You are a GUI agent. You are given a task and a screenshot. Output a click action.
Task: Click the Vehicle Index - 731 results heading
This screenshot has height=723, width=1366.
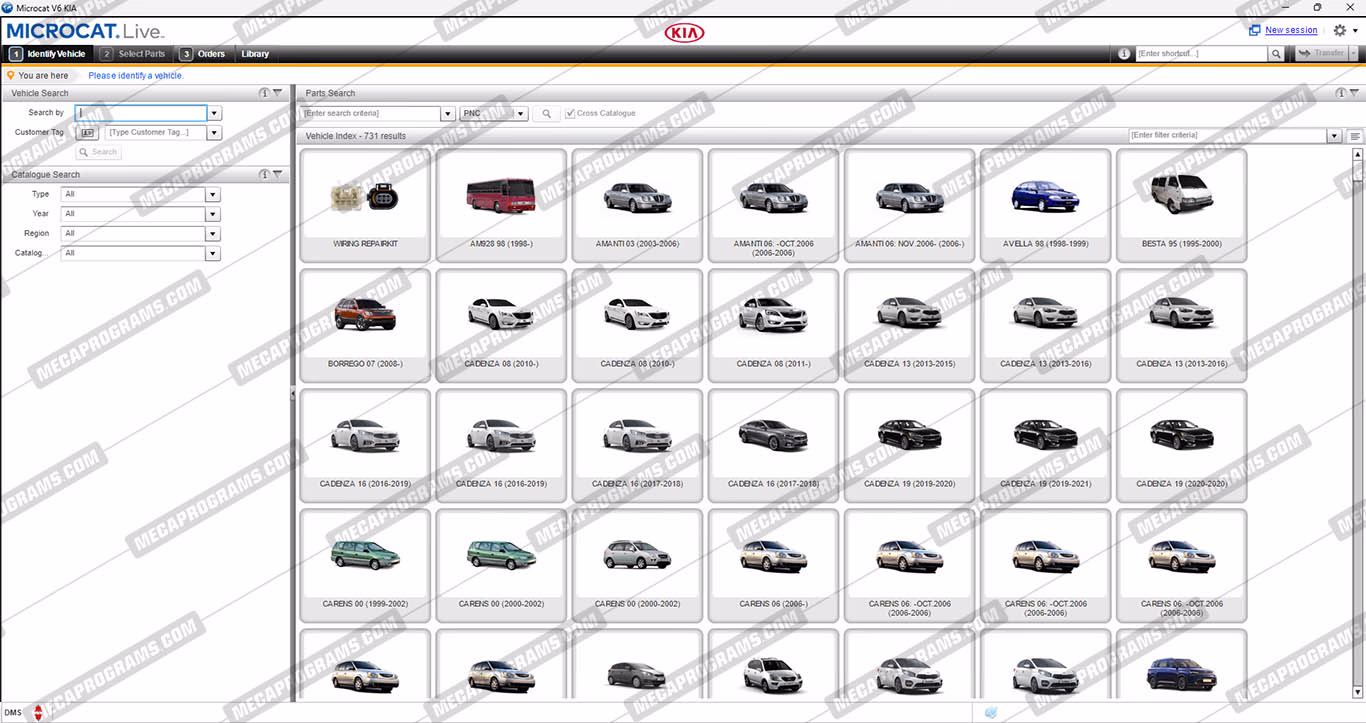tap(356, 136)
